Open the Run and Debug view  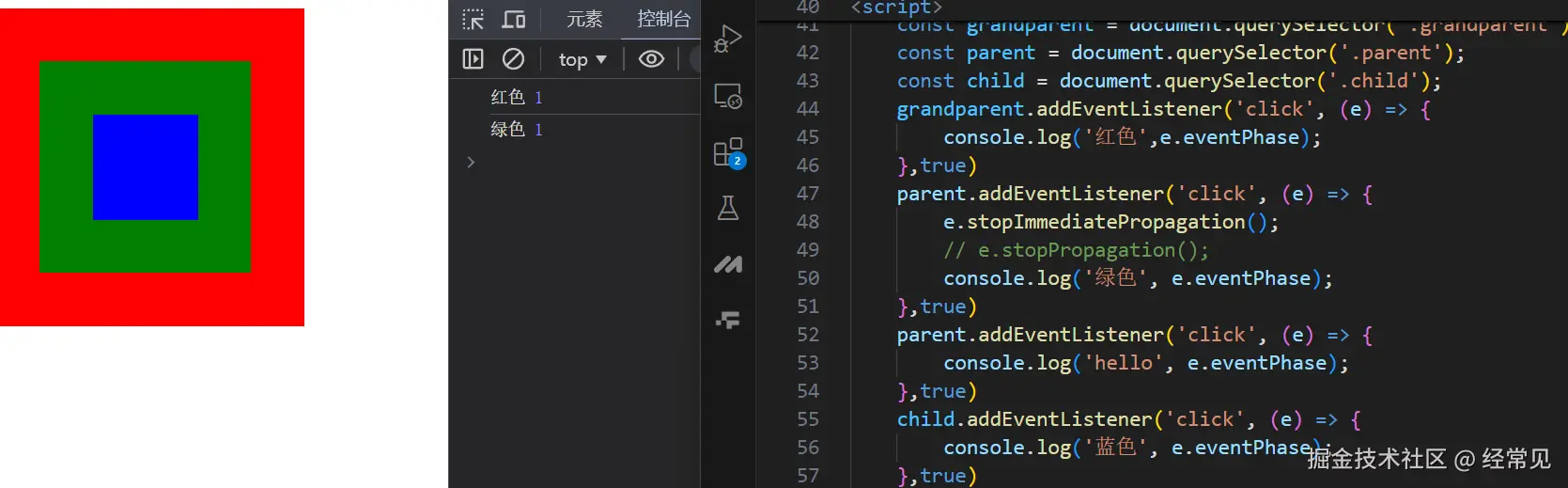tap(728, 39)
